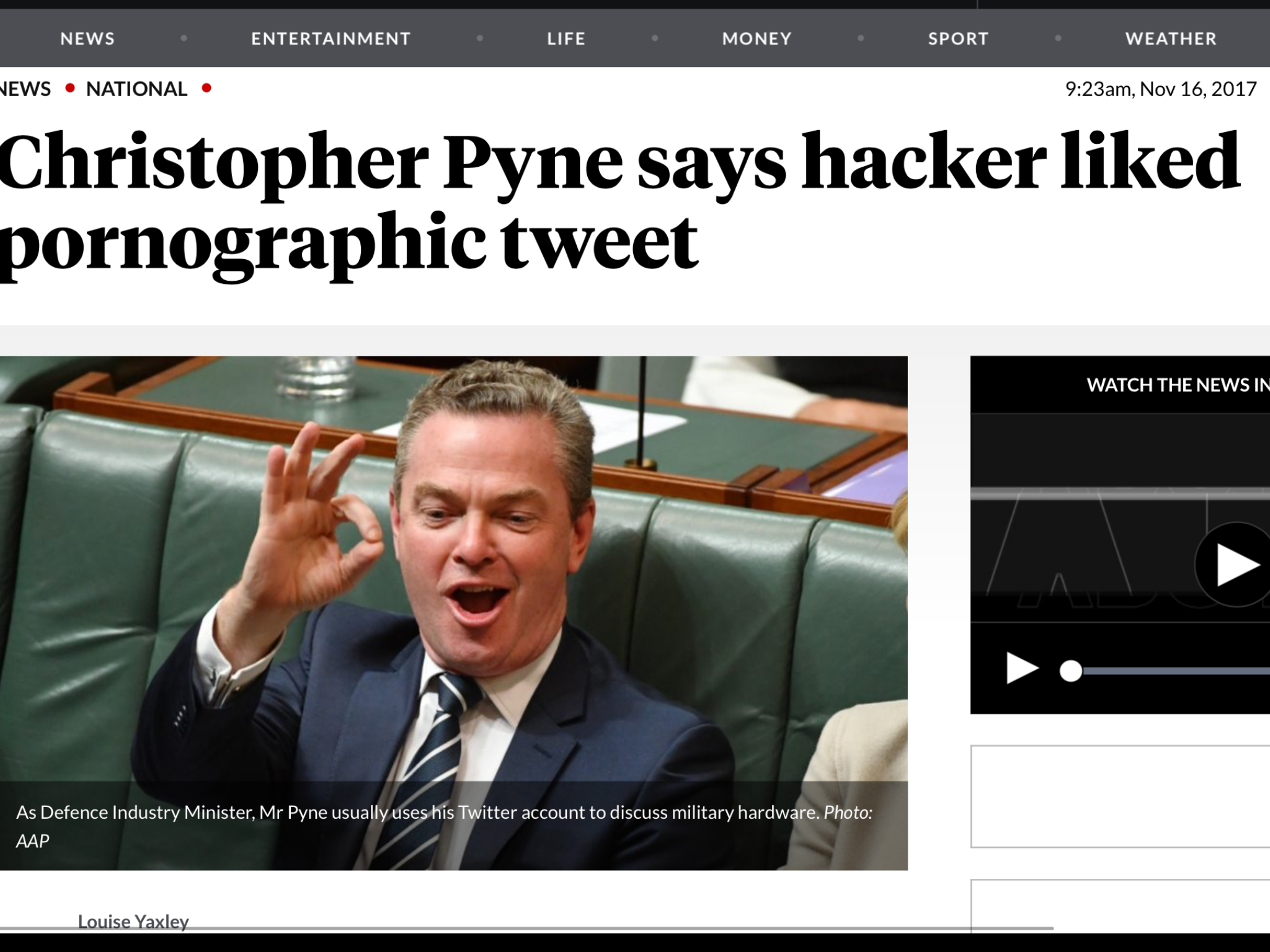Image resolution: width=1270 pixels, height=952 pixels.
Task: Open the MONEY section
Action: [x=757, y=38]
